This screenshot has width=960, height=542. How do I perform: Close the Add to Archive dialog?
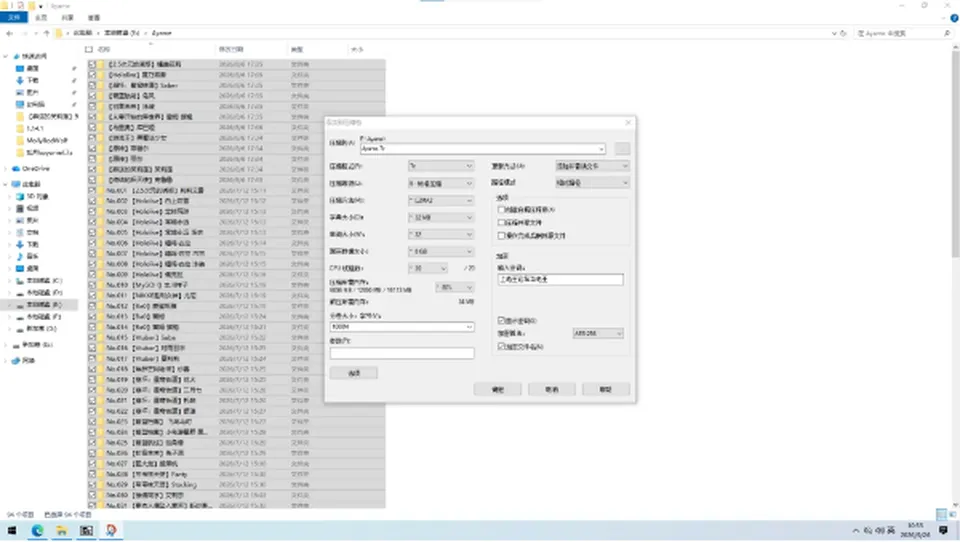coord(628,122)
